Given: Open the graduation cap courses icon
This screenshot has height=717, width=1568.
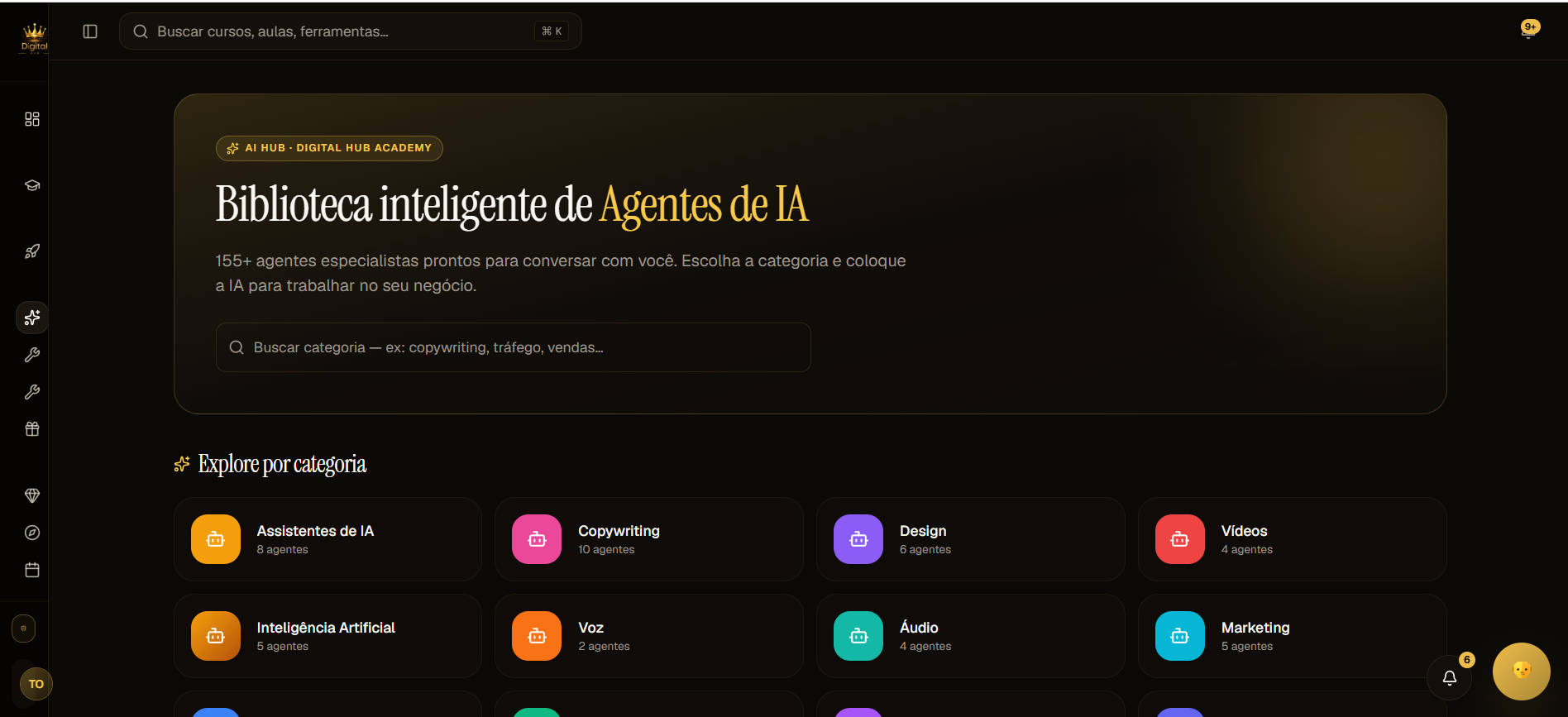Looking at the screenshot, I should tap(32, 185).
